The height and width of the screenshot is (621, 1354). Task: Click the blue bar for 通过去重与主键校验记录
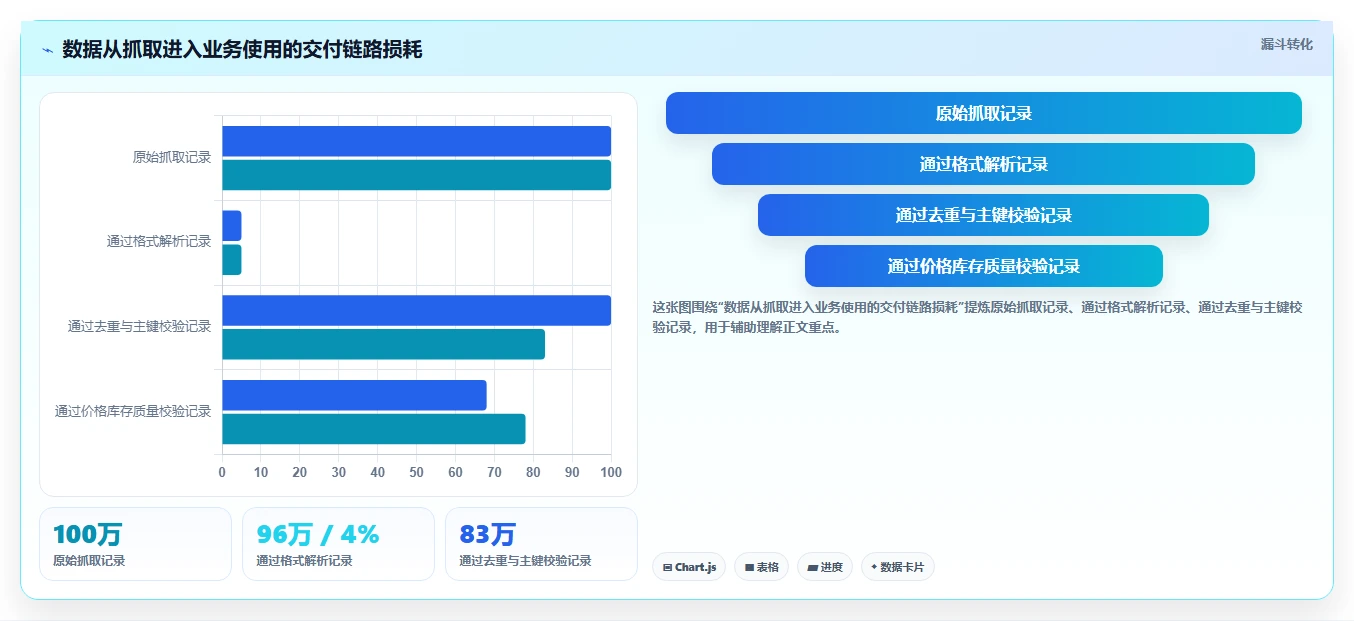coord(416,310)
